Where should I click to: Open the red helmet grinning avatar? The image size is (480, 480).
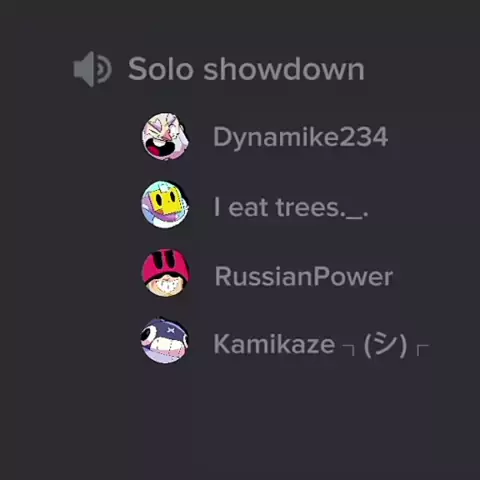point(166,273)
